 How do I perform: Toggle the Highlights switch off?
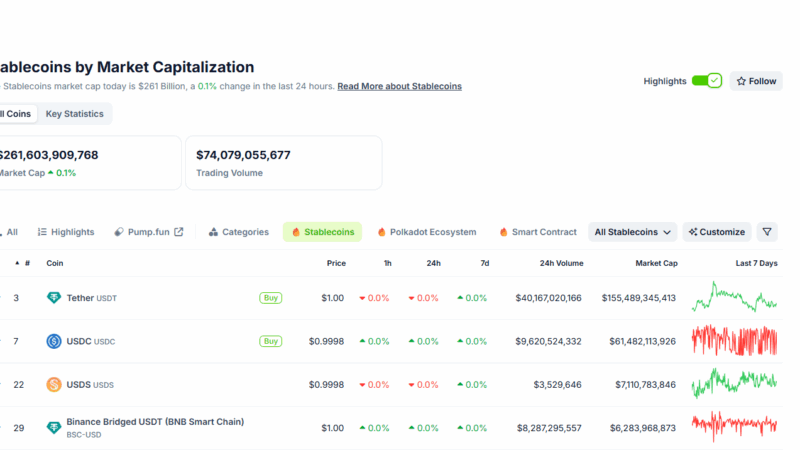[x=707, y=81]
